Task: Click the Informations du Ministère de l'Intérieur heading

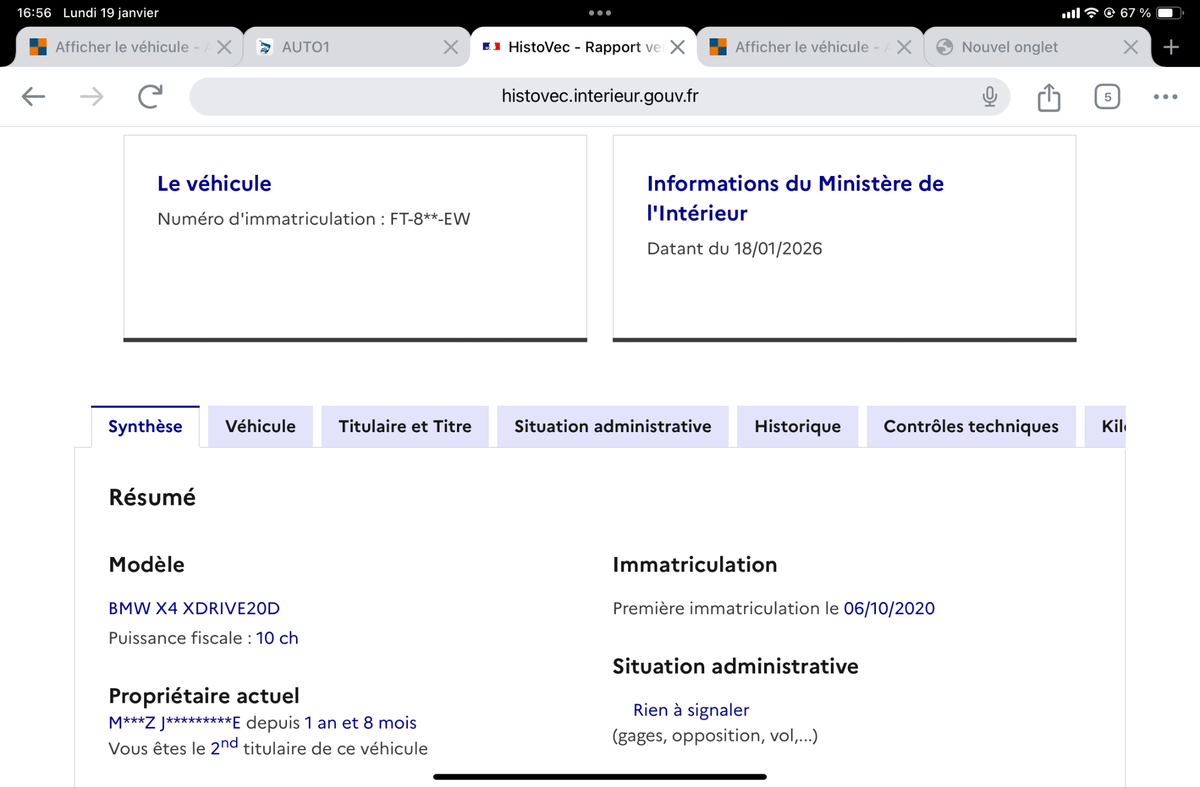Action: pyautogui.click(x=795, y=198)
